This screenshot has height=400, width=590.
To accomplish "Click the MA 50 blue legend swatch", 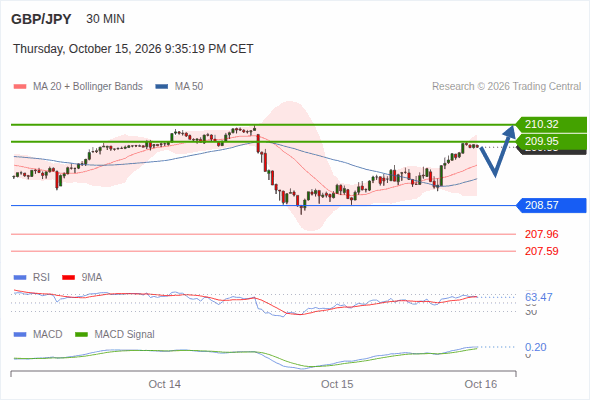I will point(162,87).
